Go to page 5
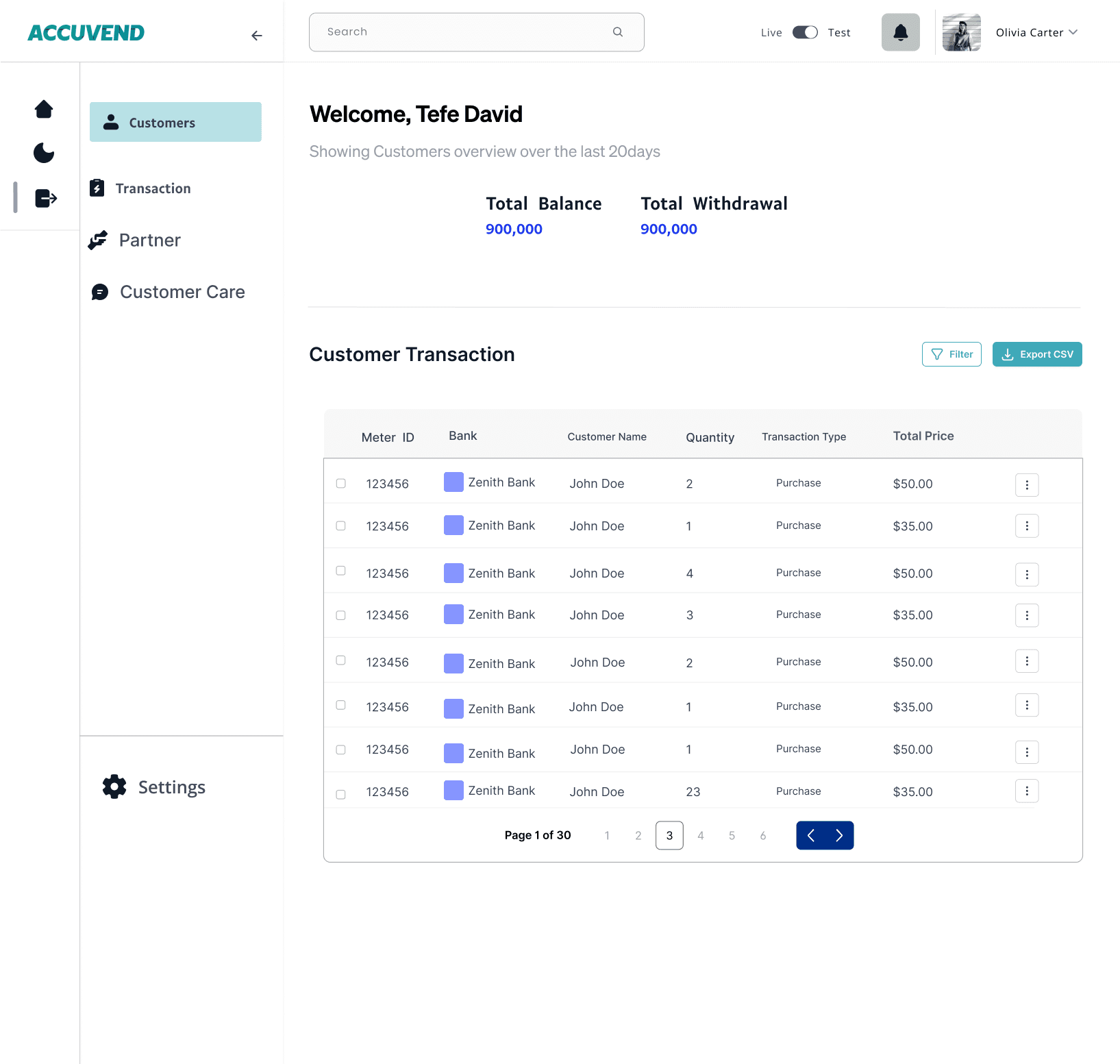Image resolution: width=1120 pixels, height=1064 pixels. coord(732,835)
